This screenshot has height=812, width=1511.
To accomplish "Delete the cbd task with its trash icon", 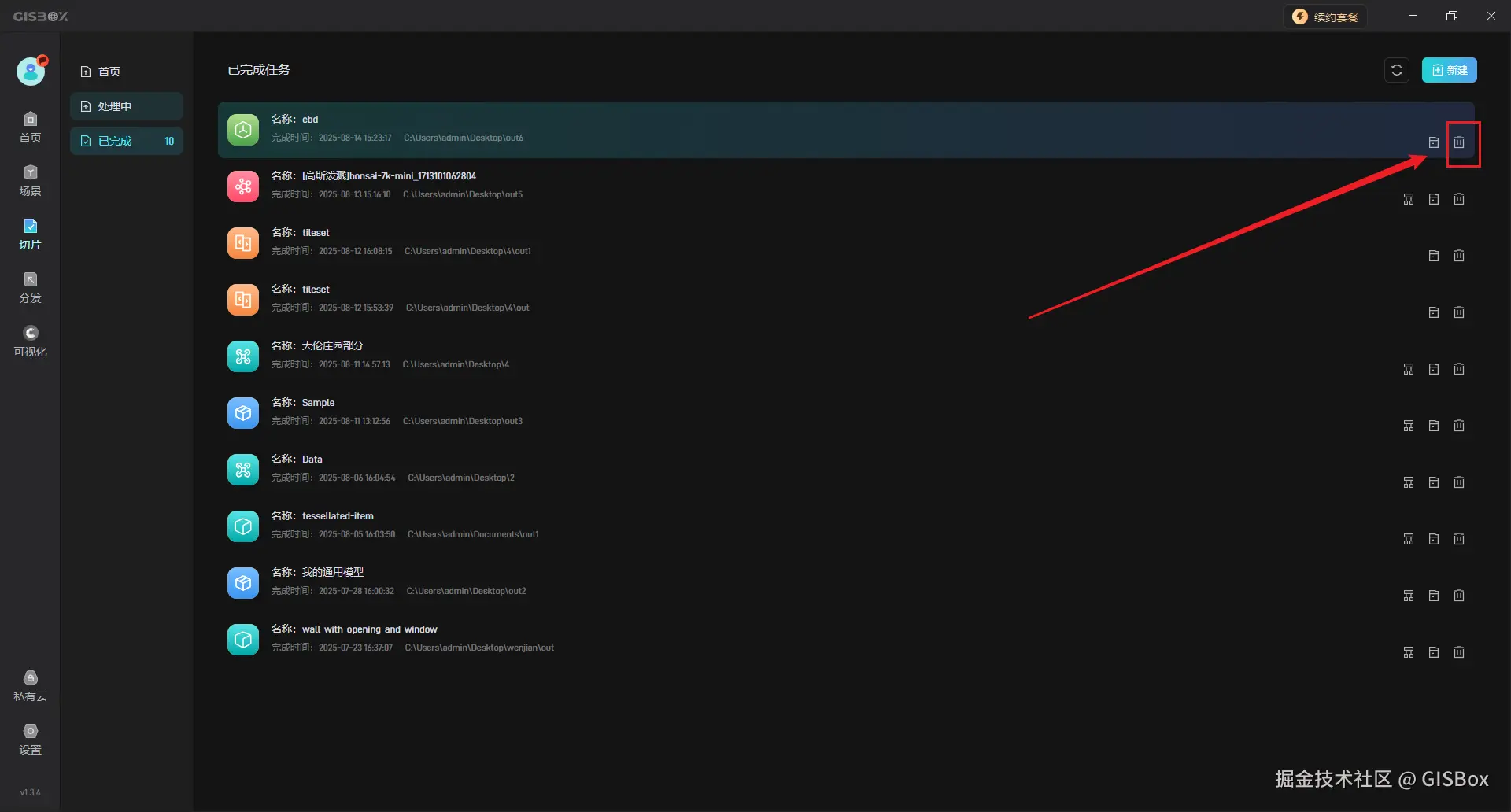I will pyautogui.click(x=1459, y=142).
